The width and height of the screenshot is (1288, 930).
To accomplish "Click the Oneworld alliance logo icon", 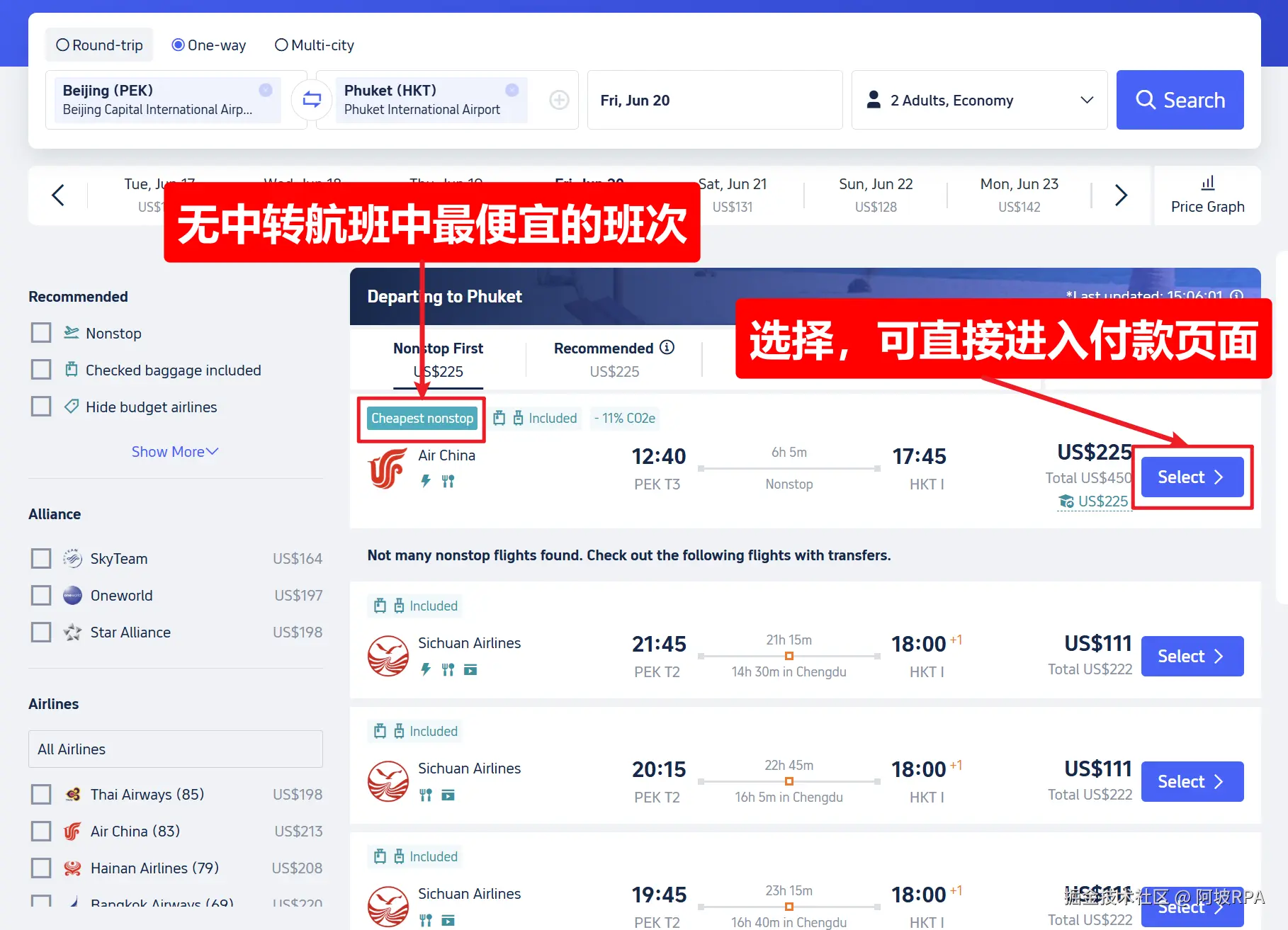I will tap(72, 595).
